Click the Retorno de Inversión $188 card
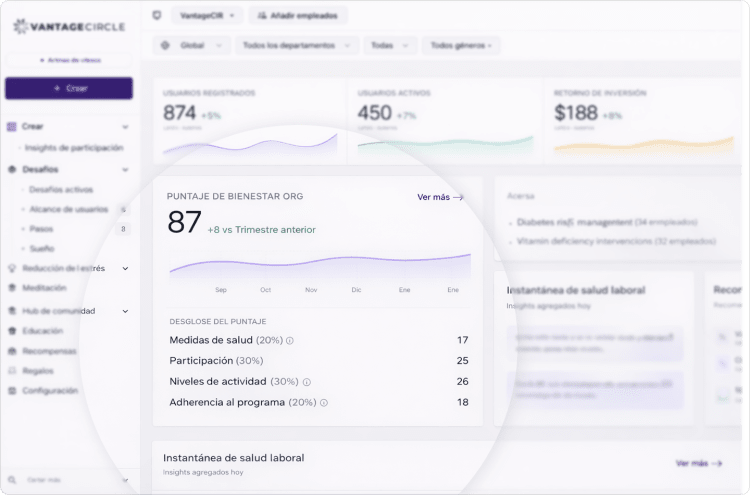 pos(644,122)
